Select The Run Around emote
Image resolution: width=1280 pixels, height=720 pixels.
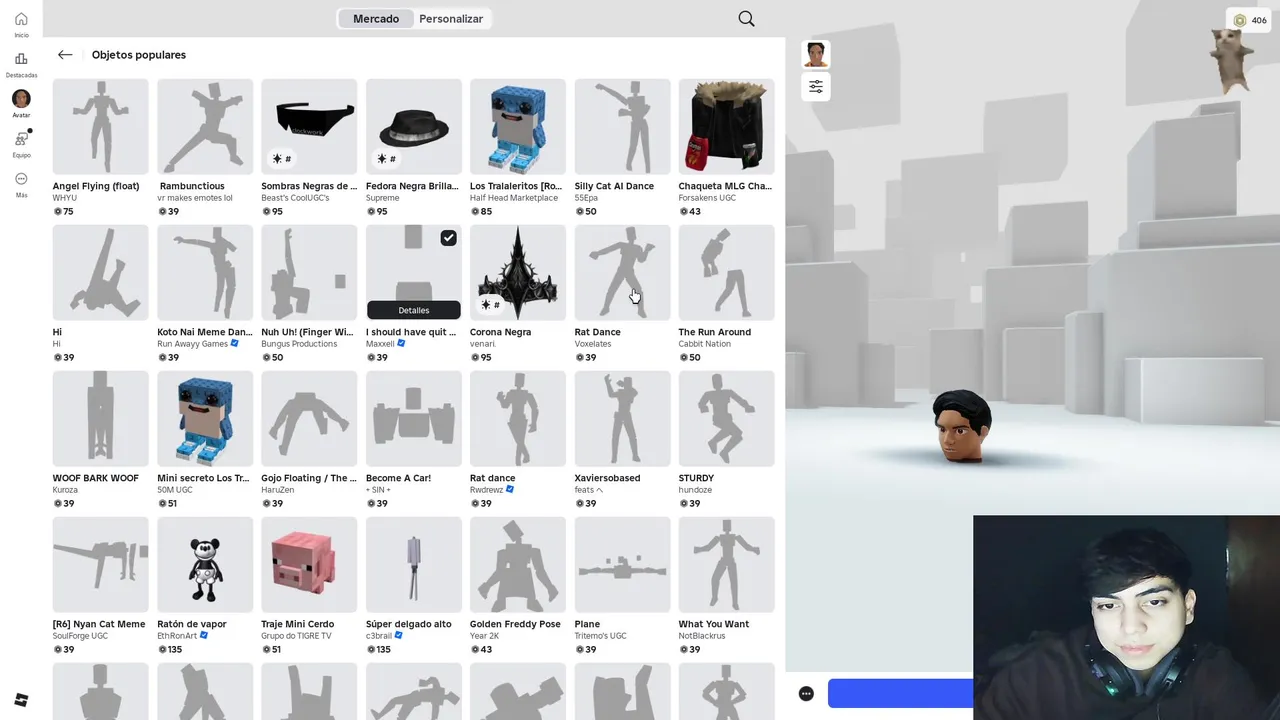click(727, 273)
